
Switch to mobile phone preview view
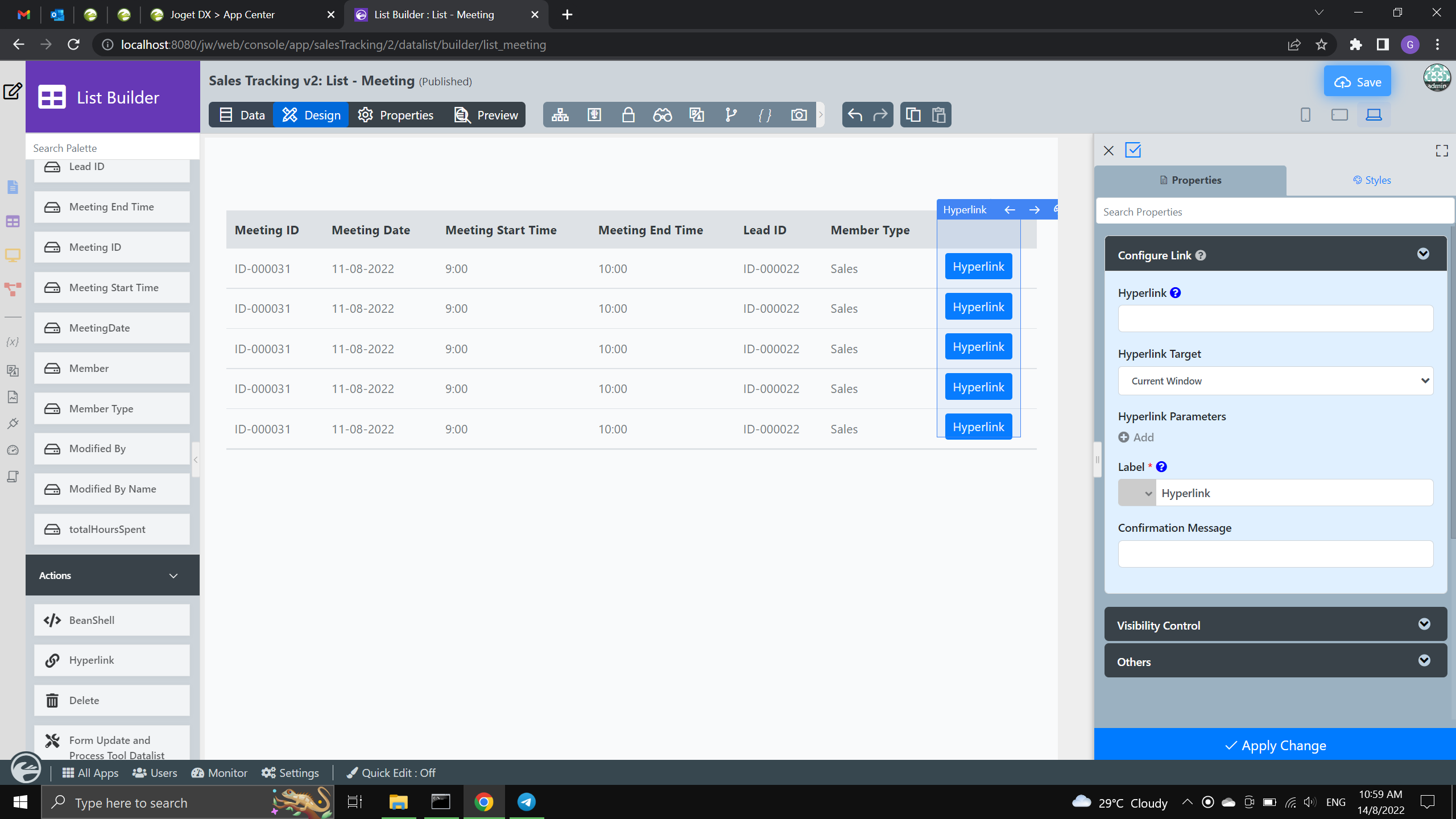(x=1305, y=115)
